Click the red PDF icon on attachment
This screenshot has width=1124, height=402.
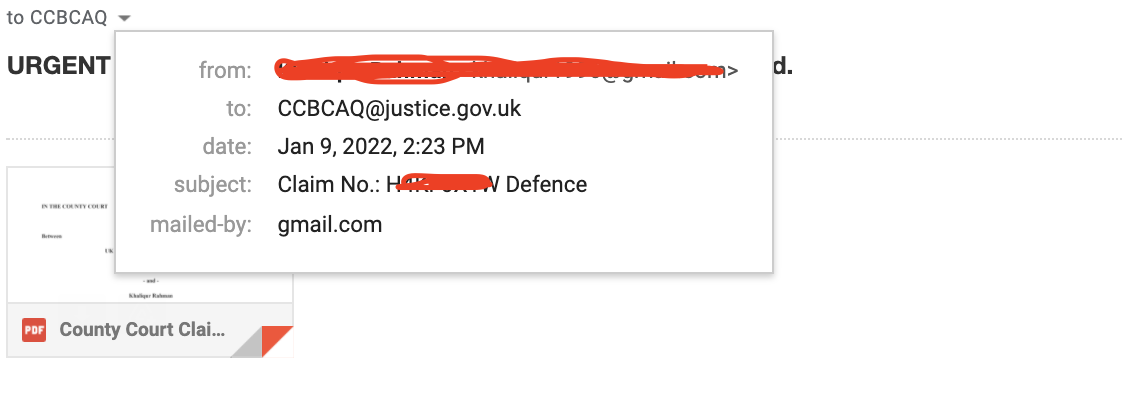pyautogui.click(x=34, y=330)
